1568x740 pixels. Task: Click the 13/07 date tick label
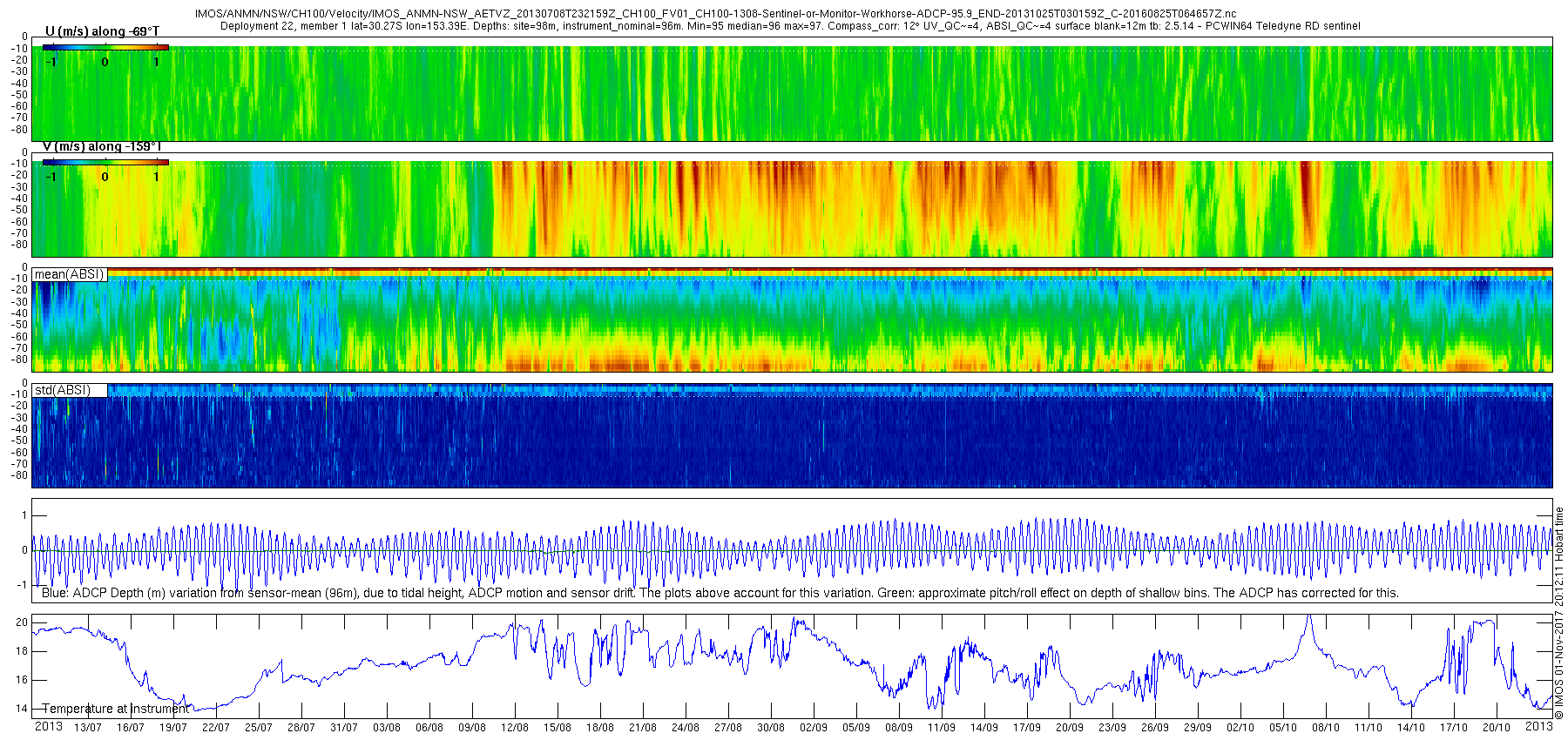tap(87, 728)
